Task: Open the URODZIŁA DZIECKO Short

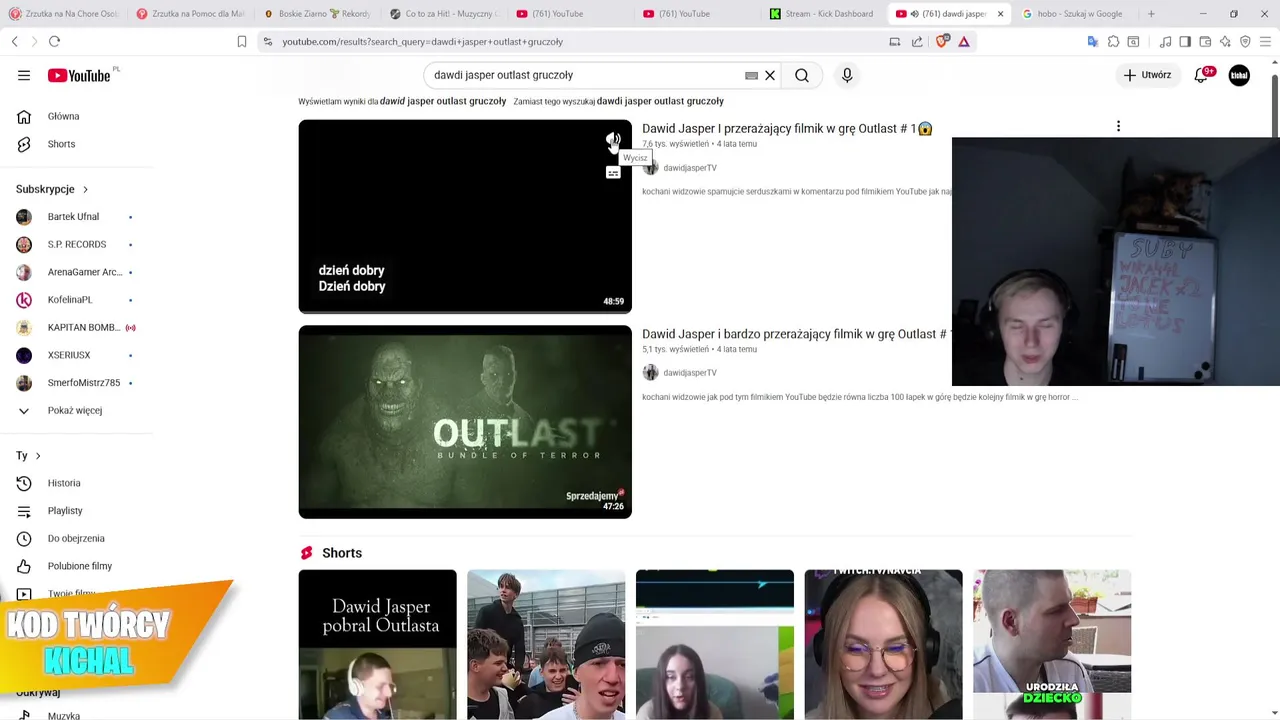Action: pyautogui.click(x=1052, y=644)
